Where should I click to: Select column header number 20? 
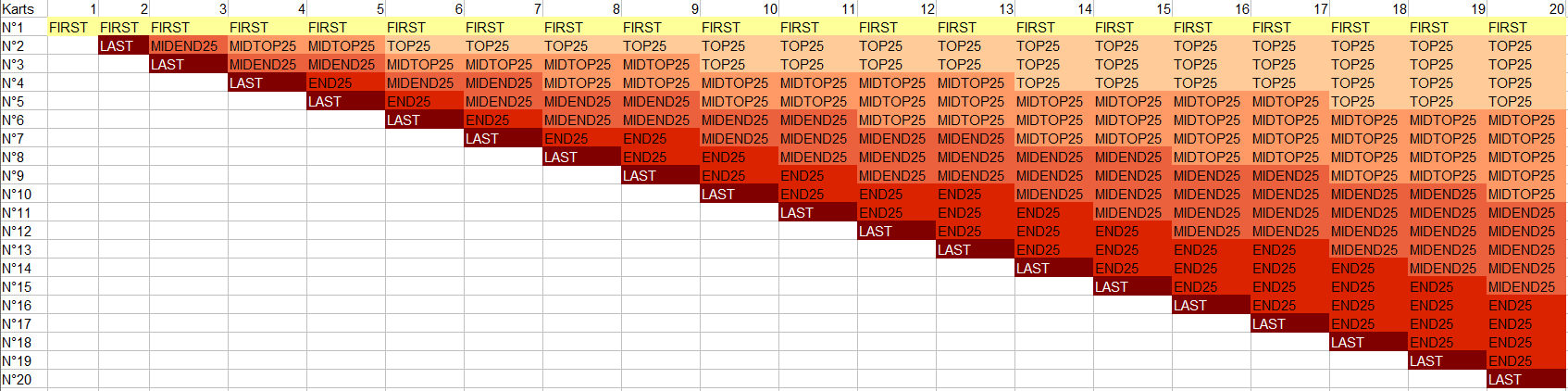click(1525, 8)
